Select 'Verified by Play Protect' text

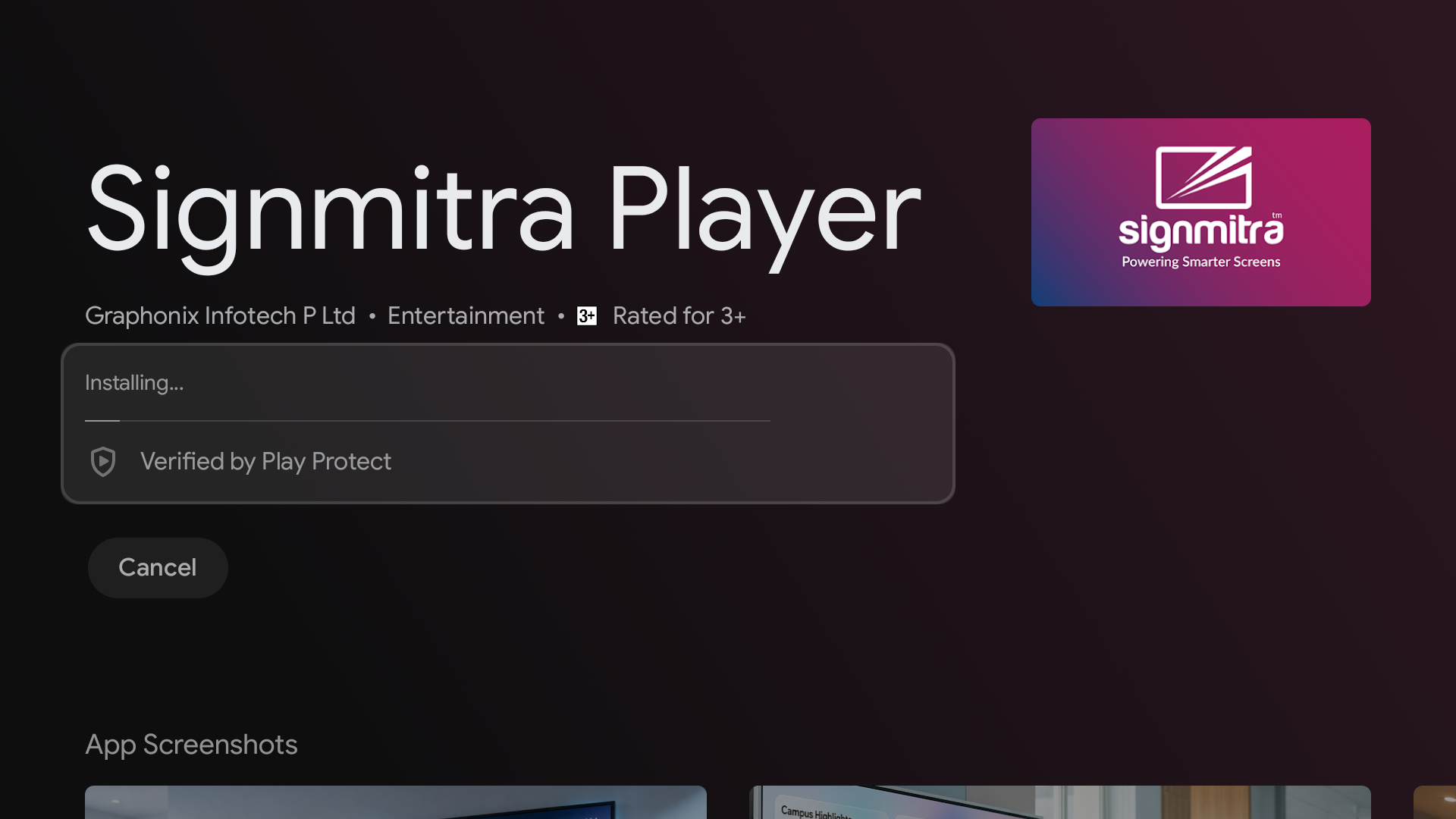tap(265, 461)
